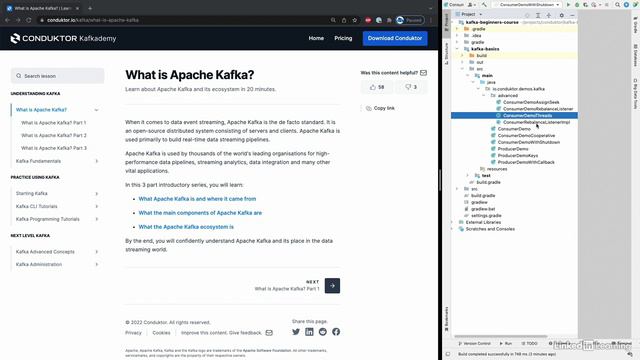
Task: Open the Project panel gear options
Action: coord(562,15)
